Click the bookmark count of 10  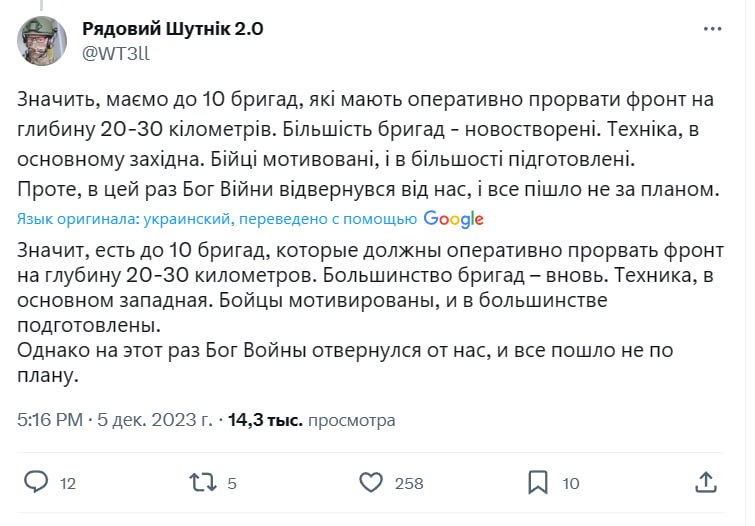571,484
